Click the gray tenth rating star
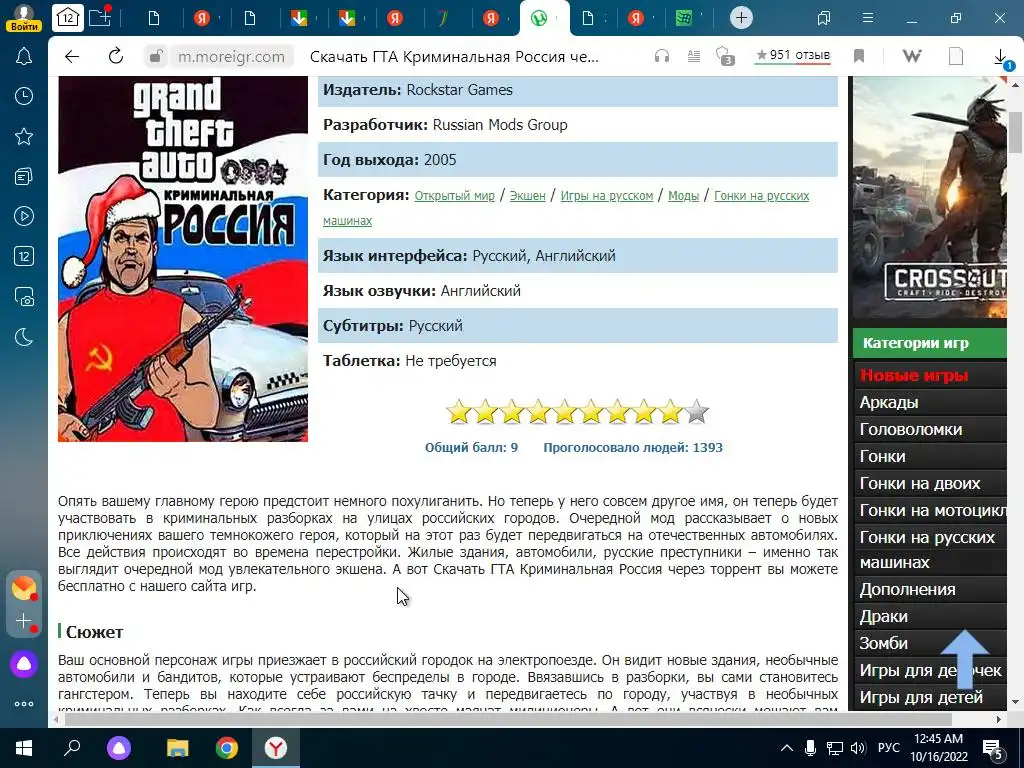Screen dimensions: 1024x768 pos(697,412)
